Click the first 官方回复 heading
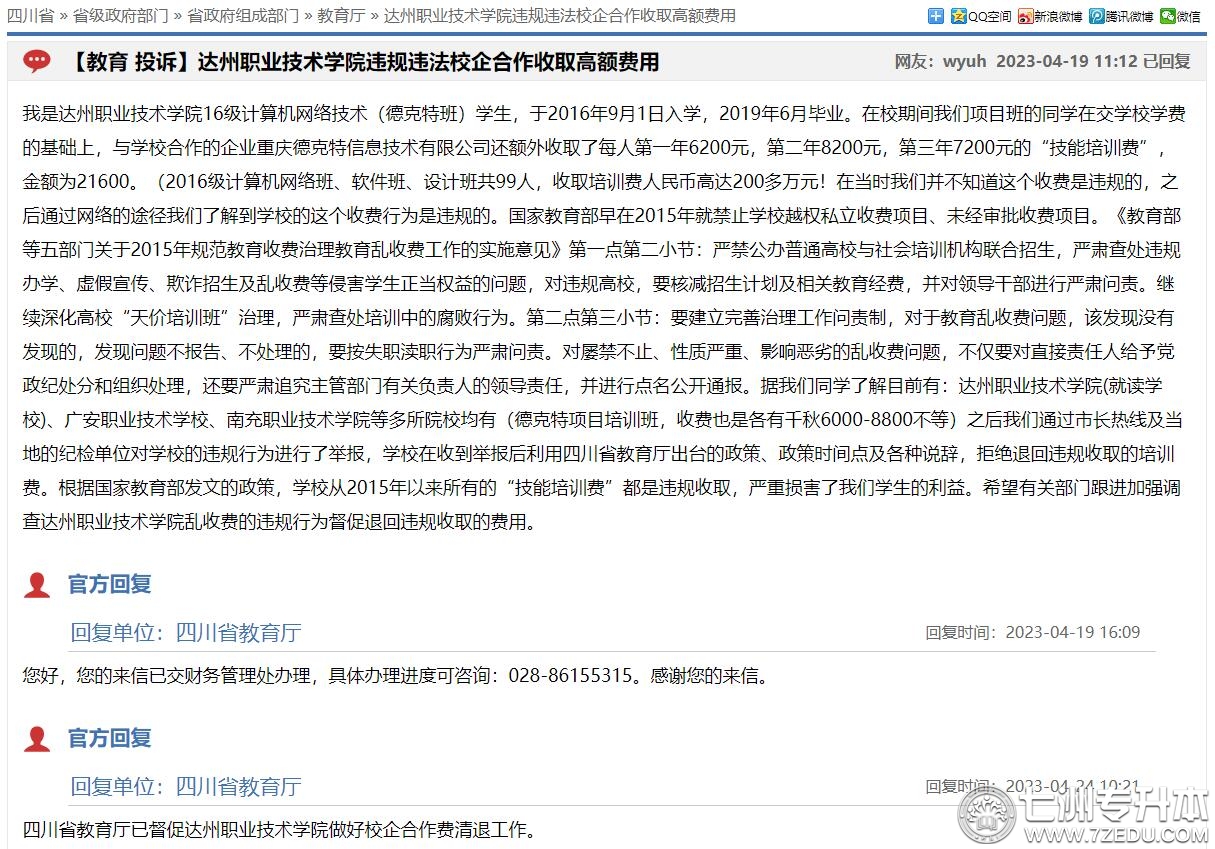Screen dimensions: 1215x849 (109, 585)
